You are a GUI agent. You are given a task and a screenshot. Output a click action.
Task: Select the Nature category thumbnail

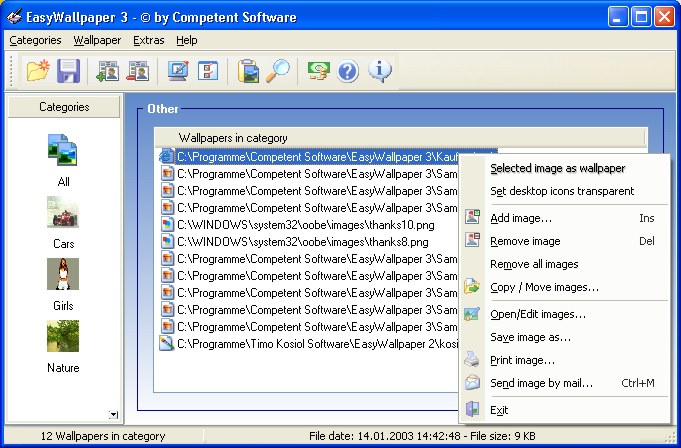(x=63, y=336)
